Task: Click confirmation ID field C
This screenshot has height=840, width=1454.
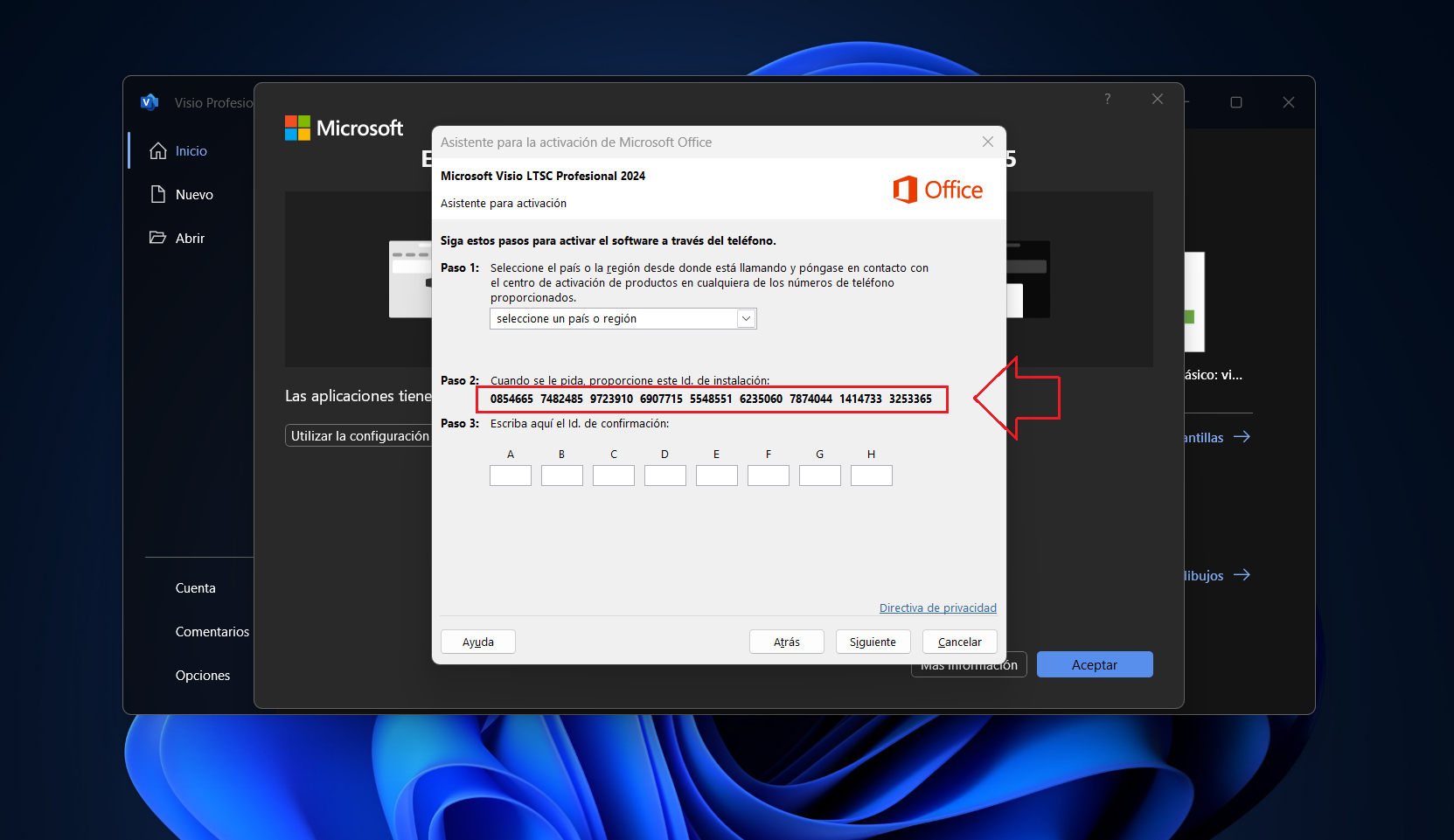Action: (614, 476)
